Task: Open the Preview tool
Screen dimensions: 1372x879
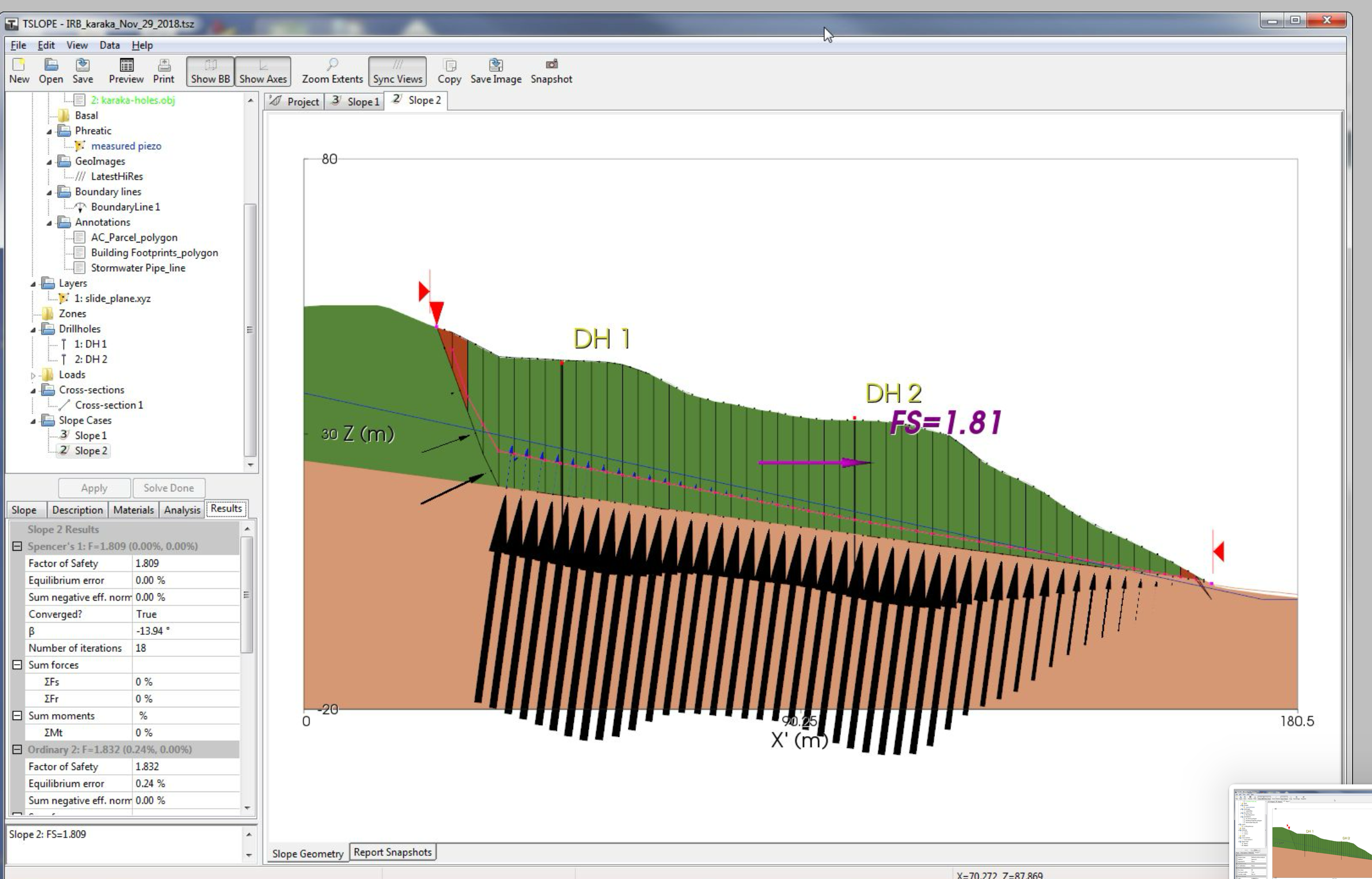Action: pyautogui.click(x=126, y=69)
